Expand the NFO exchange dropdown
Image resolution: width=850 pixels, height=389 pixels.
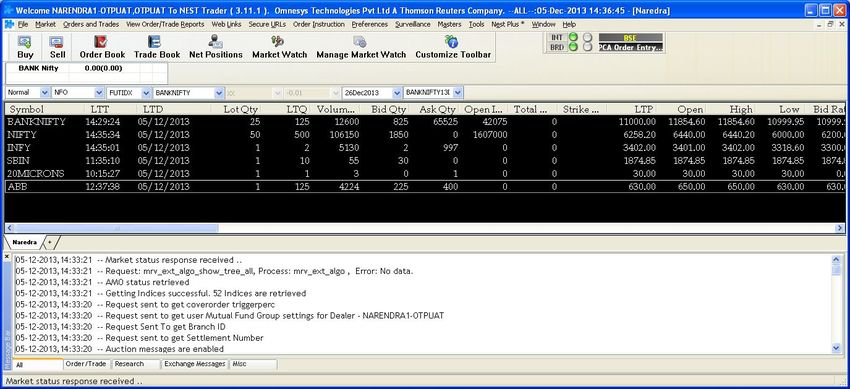coord(99,93)
